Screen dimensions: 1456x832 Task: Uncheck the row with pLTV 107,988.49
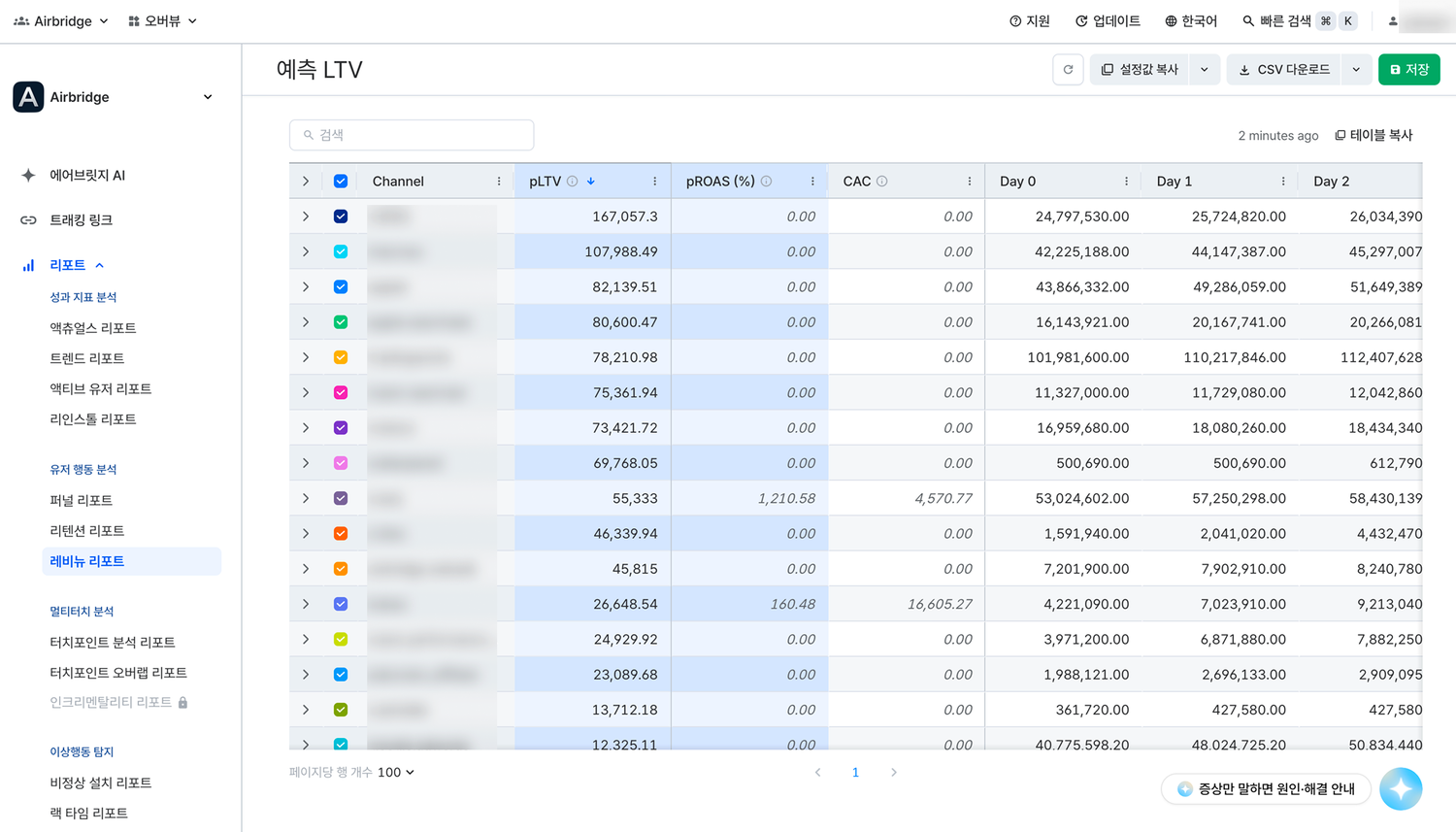coord(341,251)
